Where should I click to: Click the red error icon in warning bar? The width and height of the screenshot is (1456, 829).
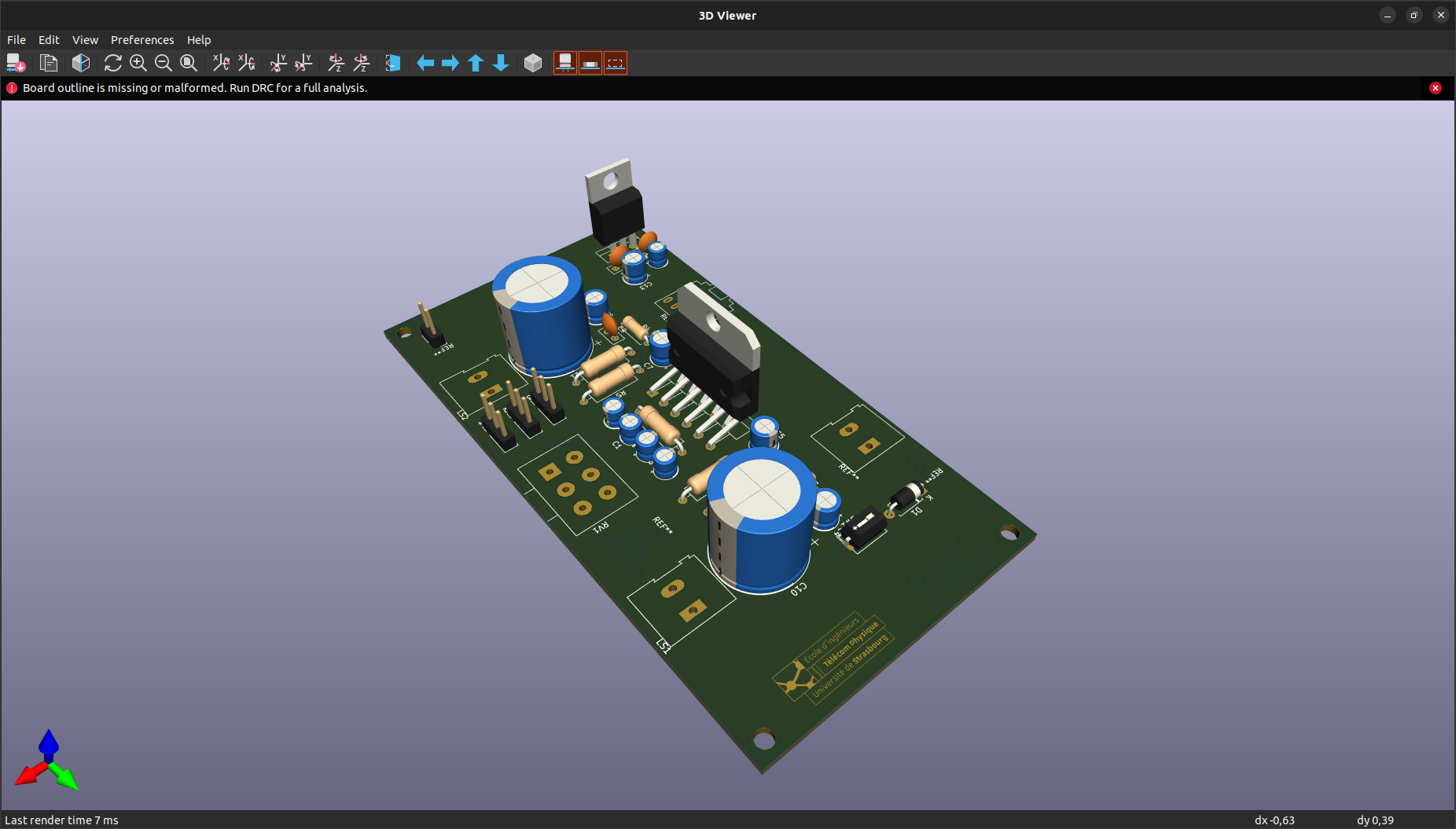pos(12,88)
